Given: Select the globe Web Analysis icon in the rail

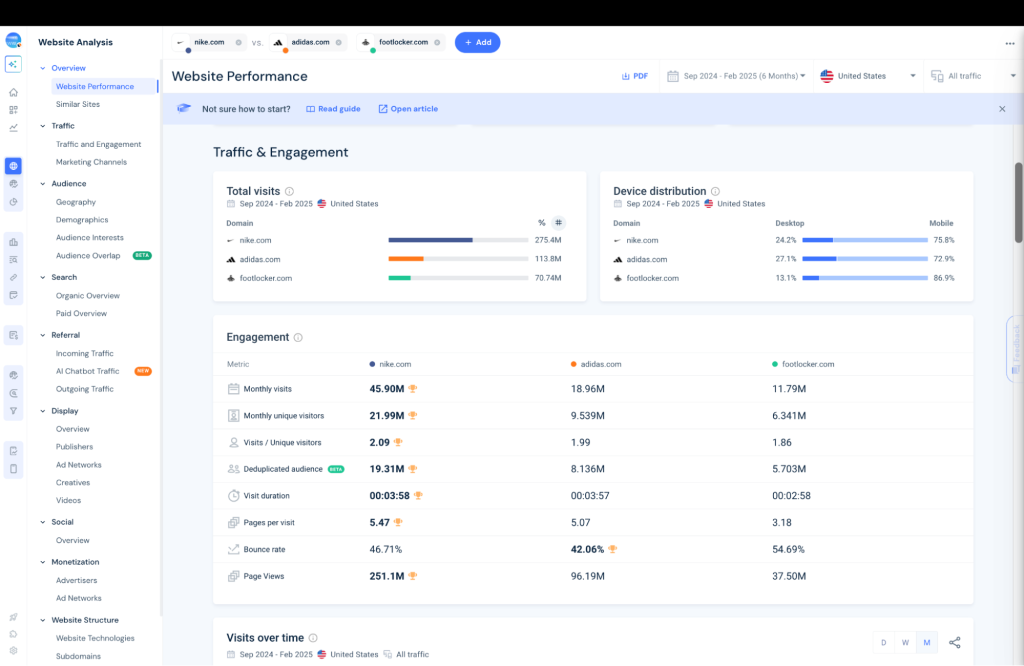Looking at the screenshot, I should click(12, 165).
